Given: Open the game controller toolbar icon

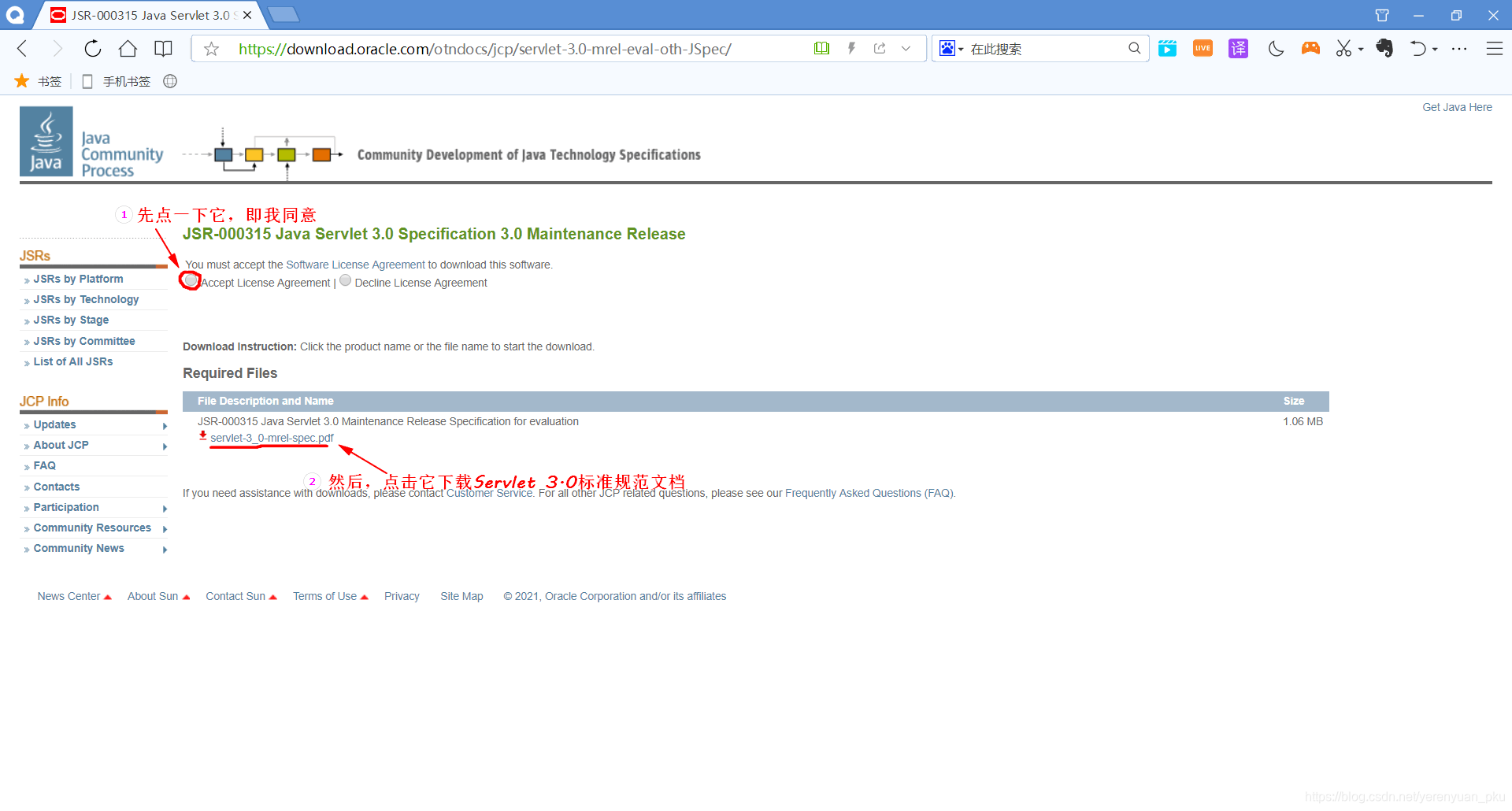Looking at the screenshot, I should point(1310,49).
